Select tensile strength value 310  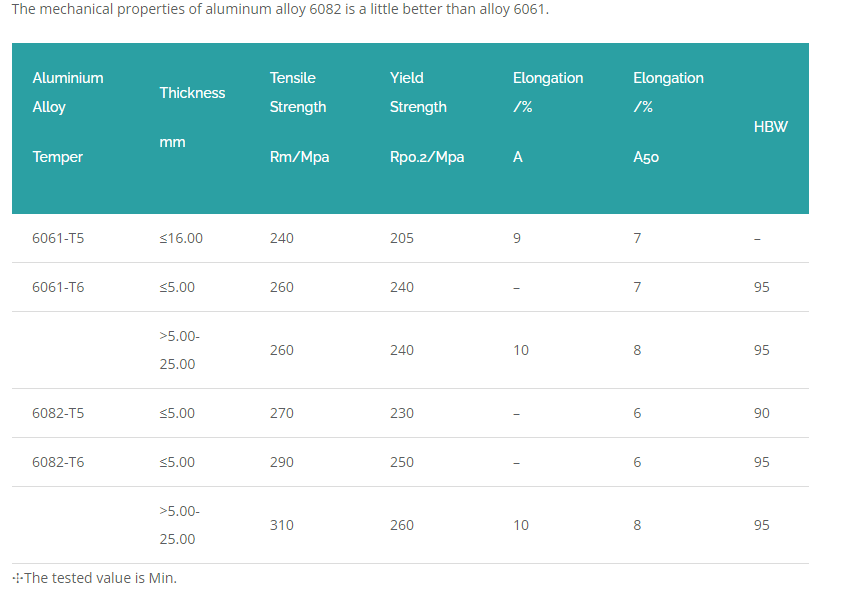click(281, 525)
